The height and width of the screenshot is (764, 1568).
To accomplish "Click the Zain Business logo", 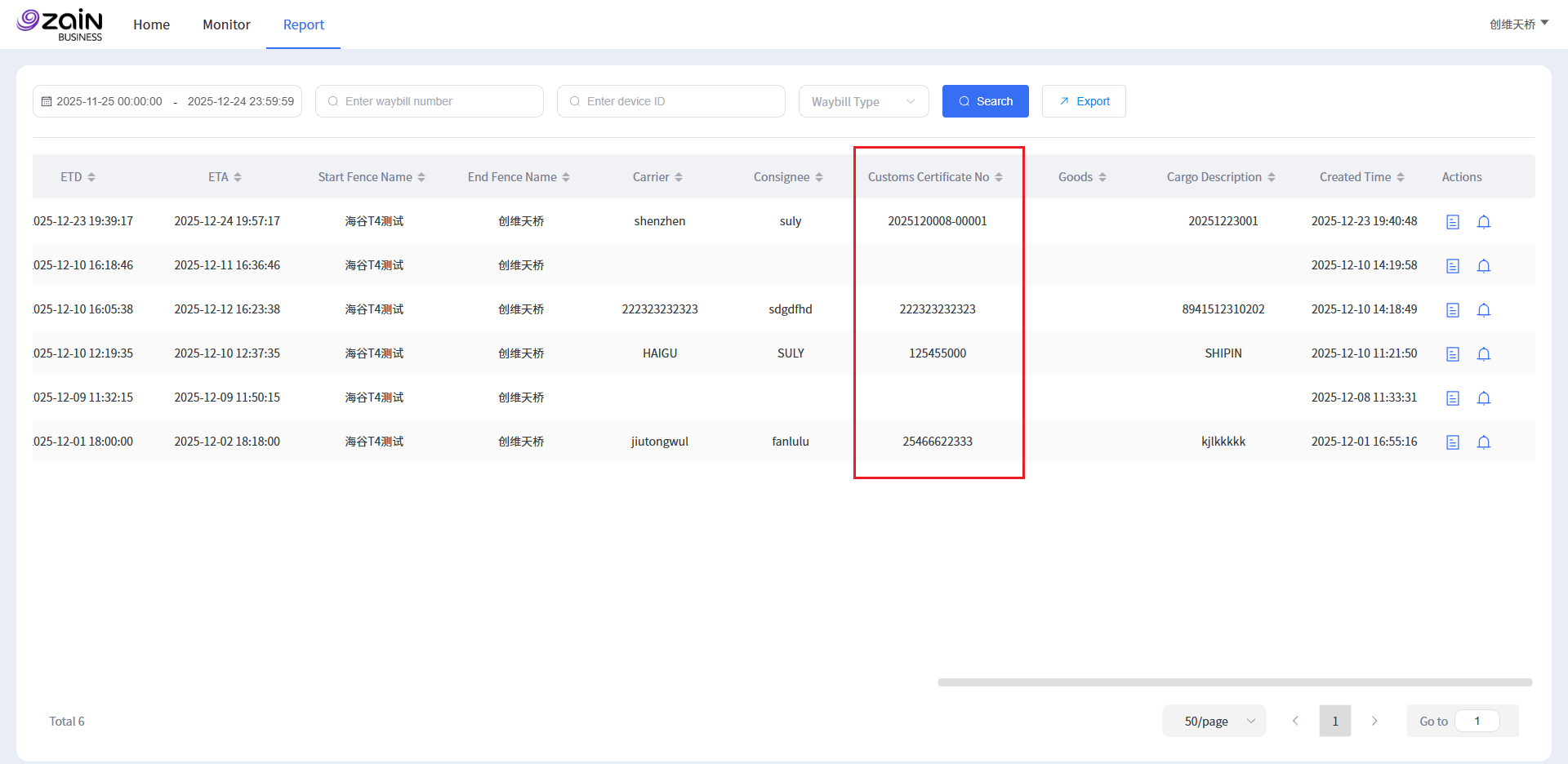I will (60, 24).
